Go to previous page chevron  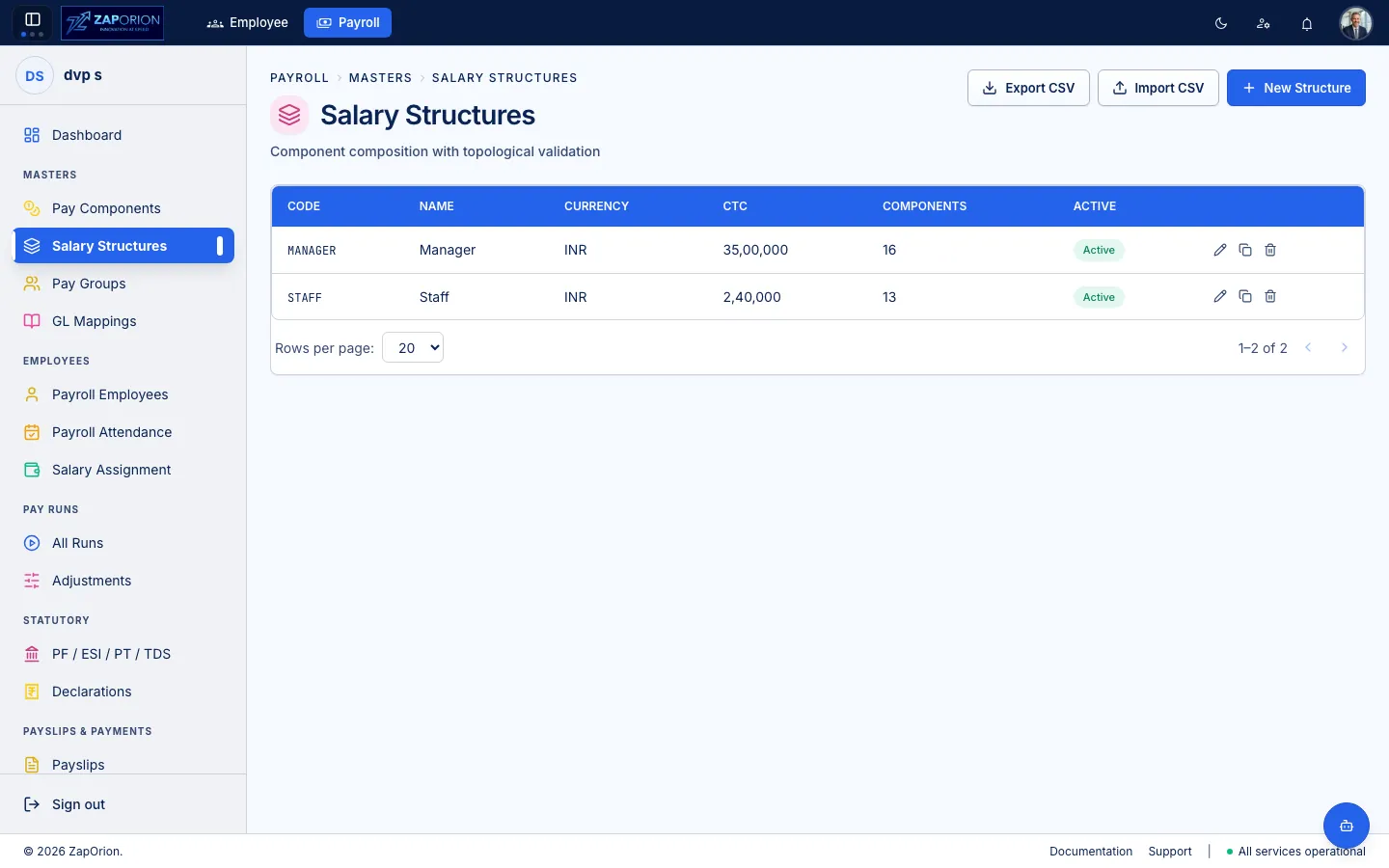point(1308,347)
